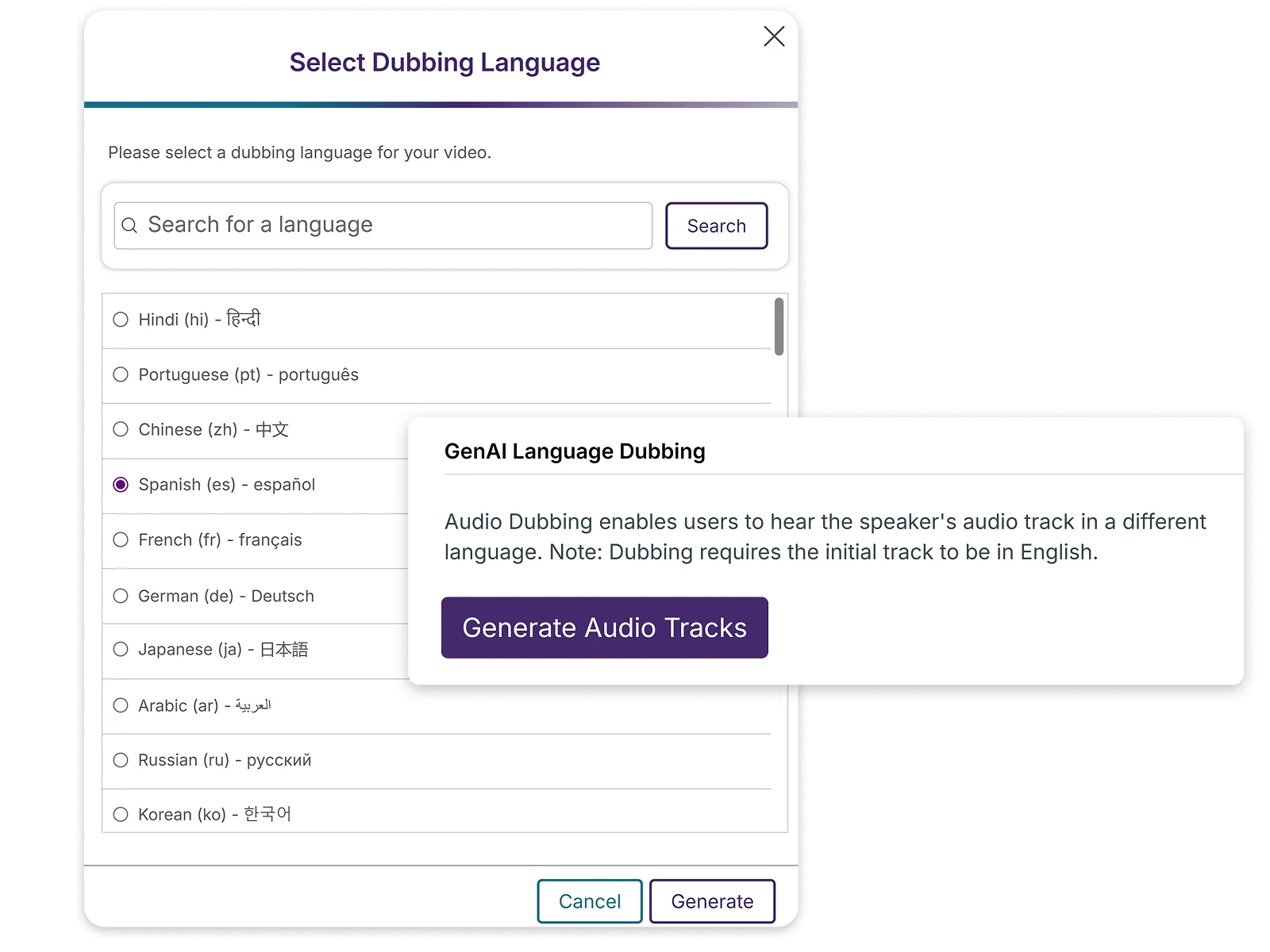Click the language list scrollbar thumb
Viewport: 1270px width, 952px height.
click(779, 327)
